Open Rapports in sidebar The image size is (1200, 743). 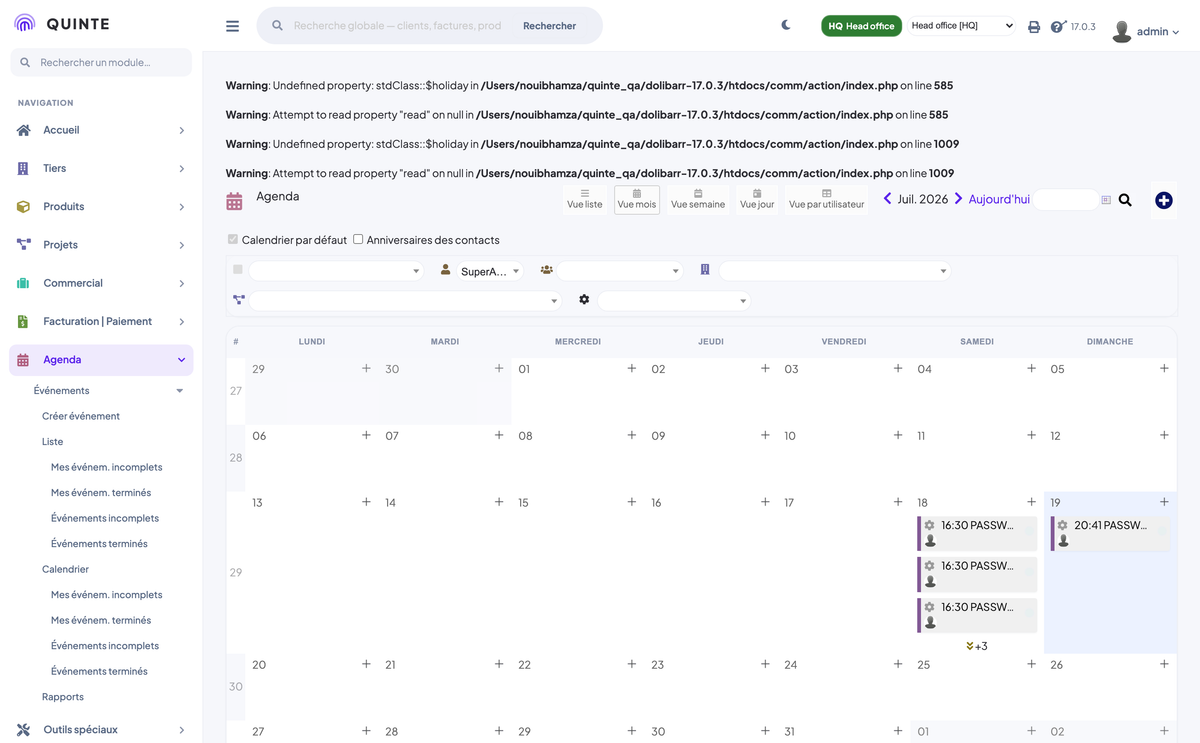tap(63, 697)
